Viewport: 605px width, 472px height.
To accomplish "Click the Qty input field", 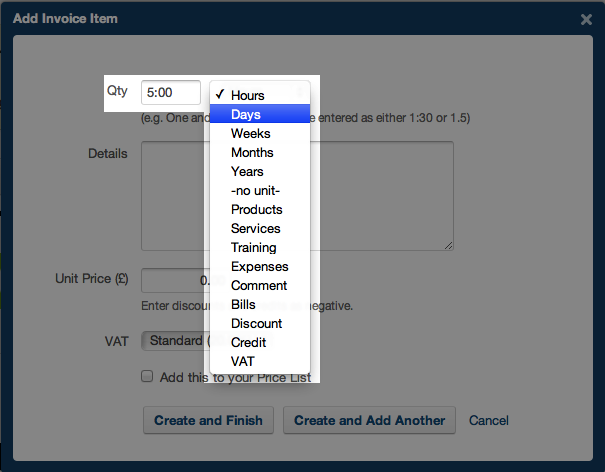I will click(x=170, y=92).
